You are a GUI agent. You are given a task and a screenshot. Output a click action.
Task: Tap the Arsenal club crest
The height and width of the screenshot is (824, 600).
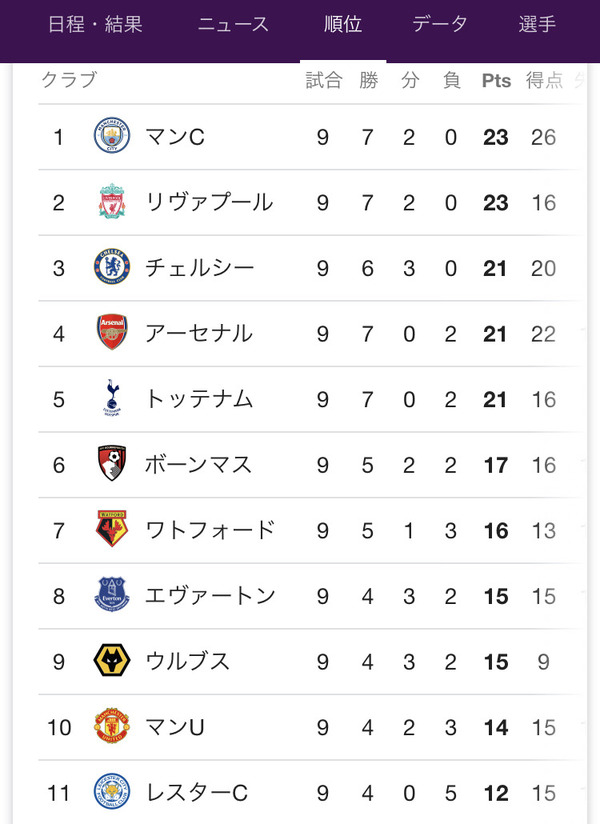[x=112, y=332]
